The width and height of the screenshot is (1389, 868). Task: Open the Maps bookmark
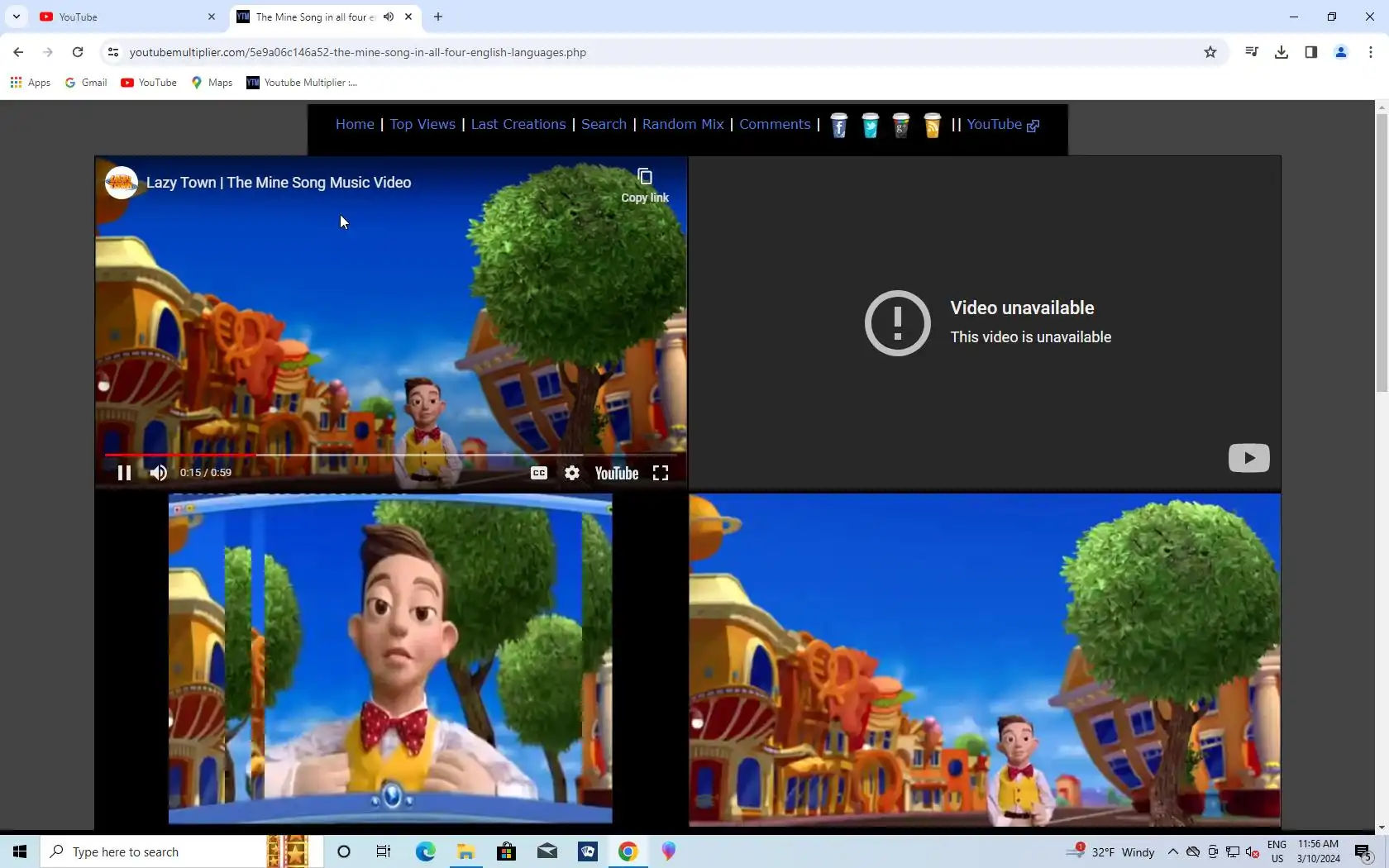point(212,83)
